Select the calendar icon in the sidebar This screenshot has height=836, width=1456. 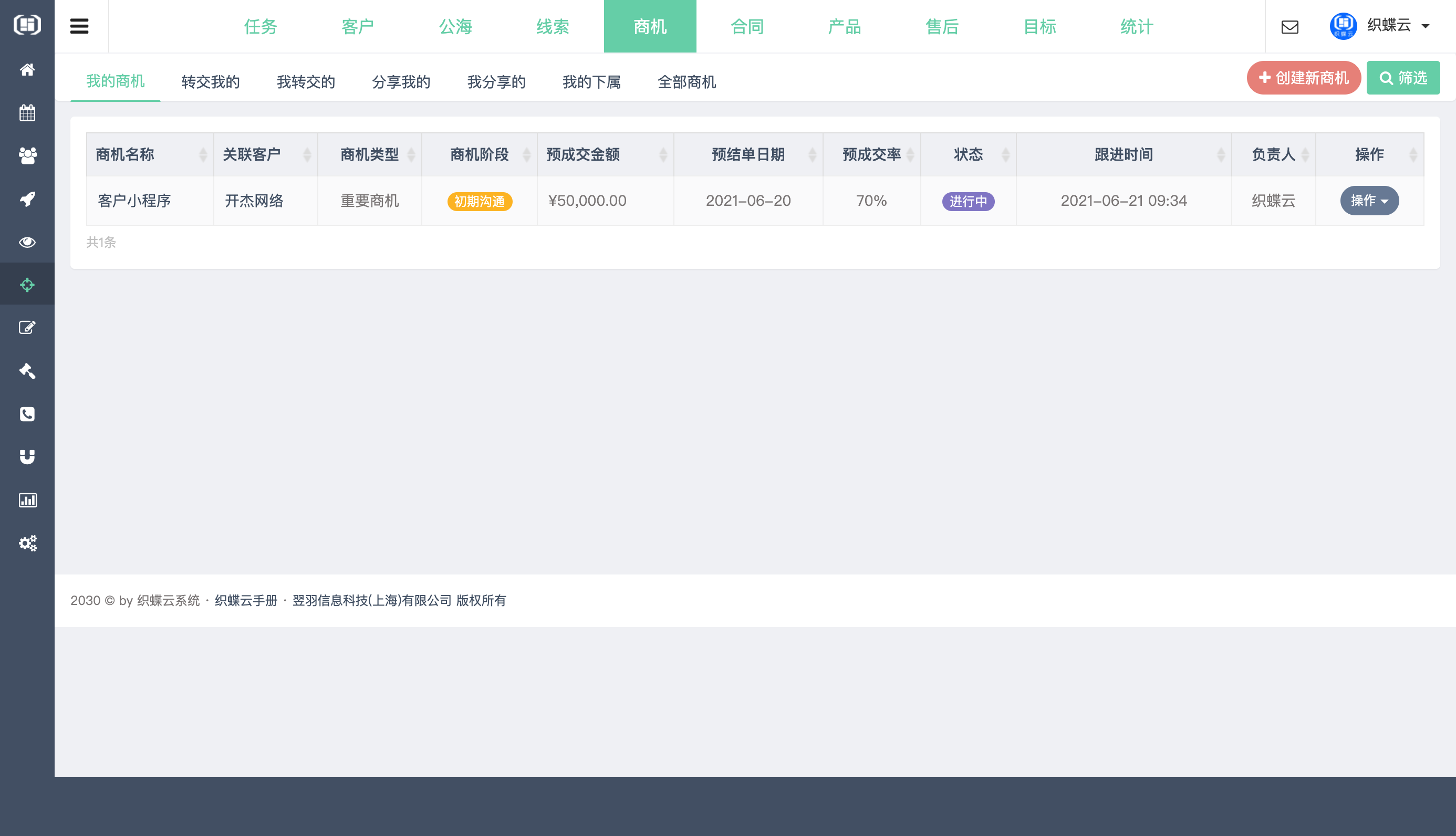click(x=27, y=112)
